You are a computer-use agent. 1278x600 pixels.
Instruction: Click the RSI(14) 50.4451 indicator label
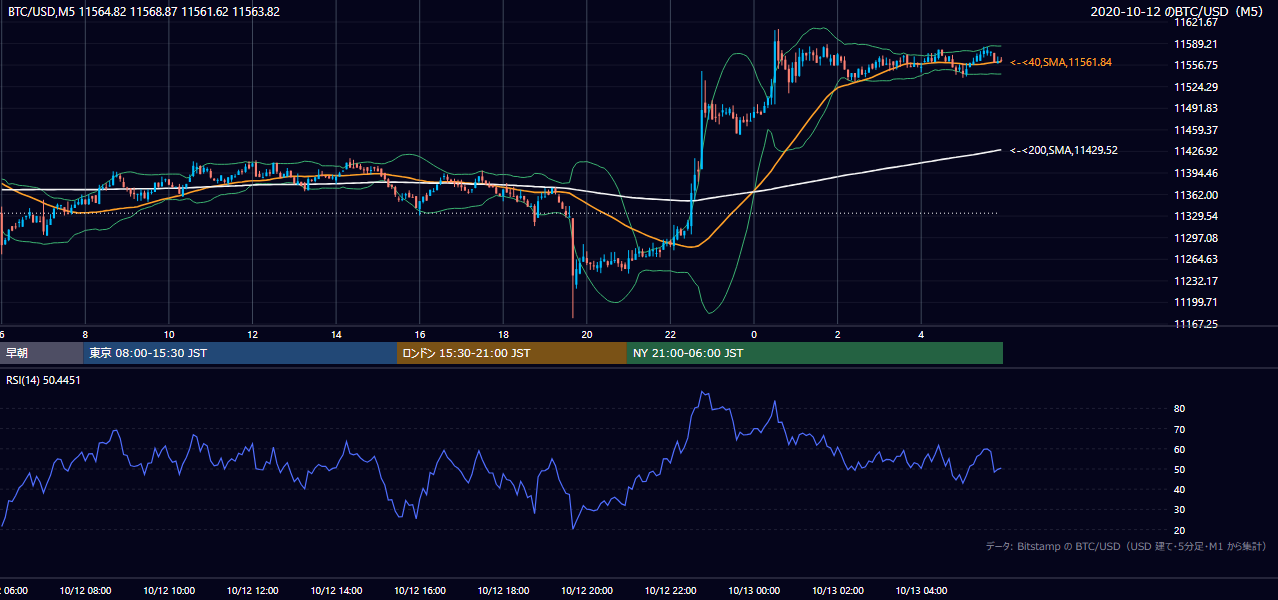(x=43, y=380)
